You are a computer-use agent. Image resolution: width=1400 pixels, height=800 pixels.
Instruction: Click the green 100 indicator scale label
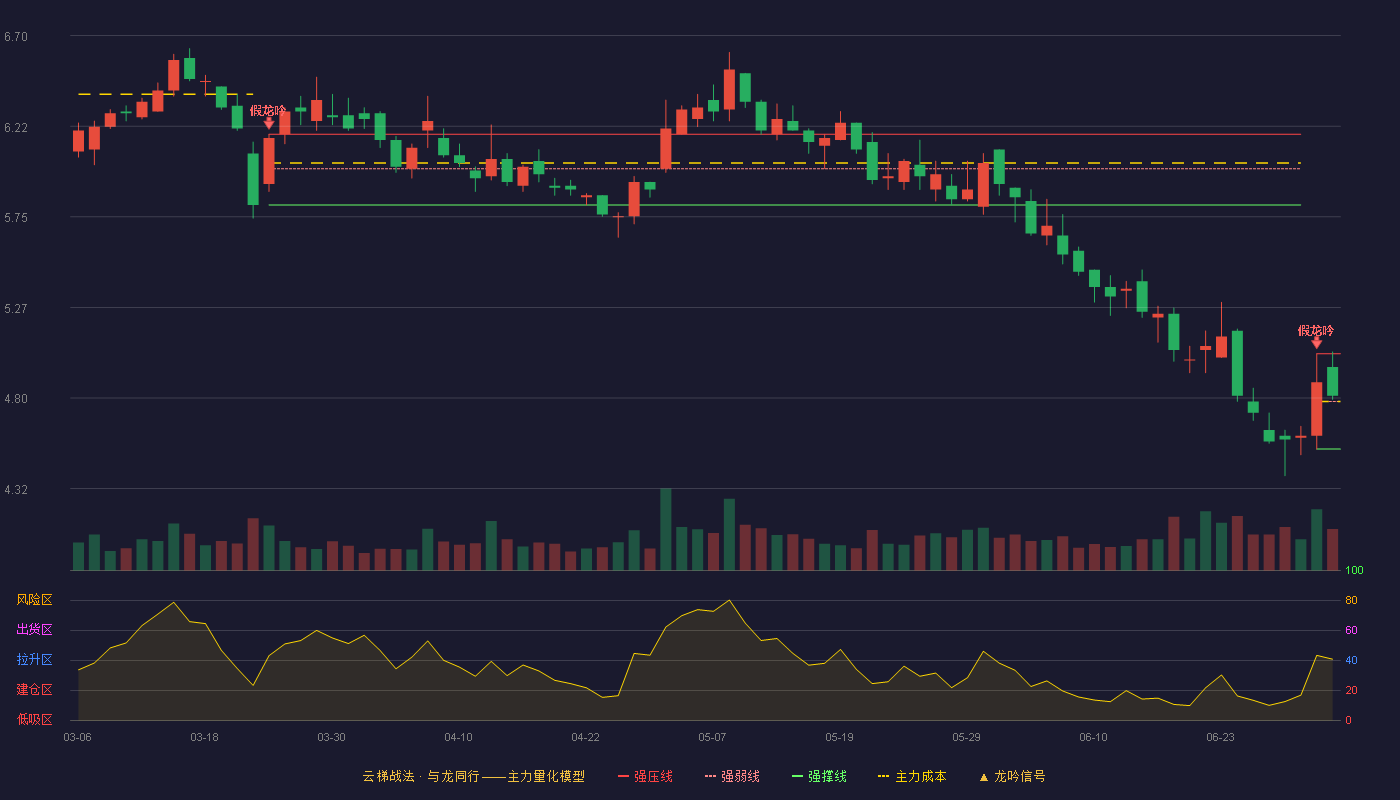(1354, 571)
